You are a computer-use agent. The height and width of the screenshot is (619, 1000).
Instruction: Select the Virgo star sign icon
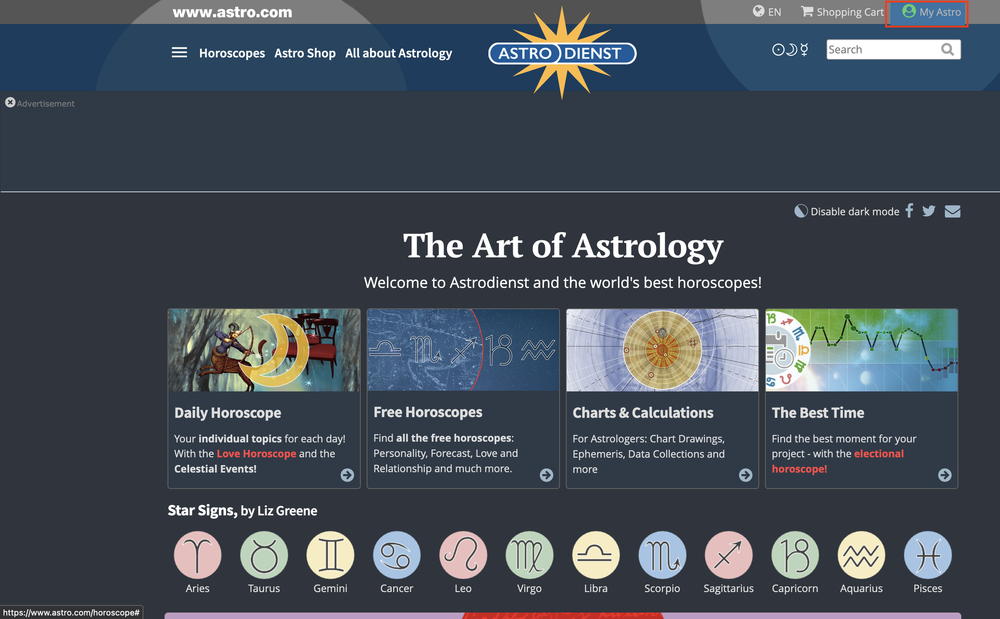click(x=529, y=555)
